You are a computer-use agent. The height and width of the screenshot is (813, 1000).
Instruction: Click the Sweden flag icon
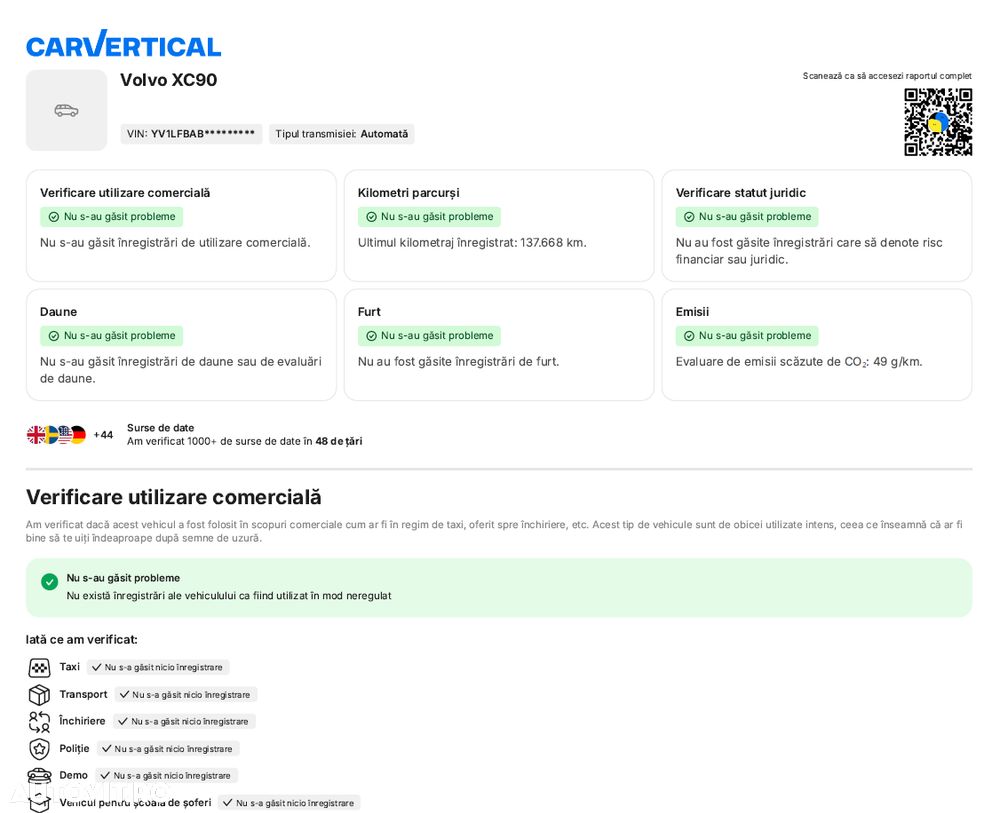(51, 435)
